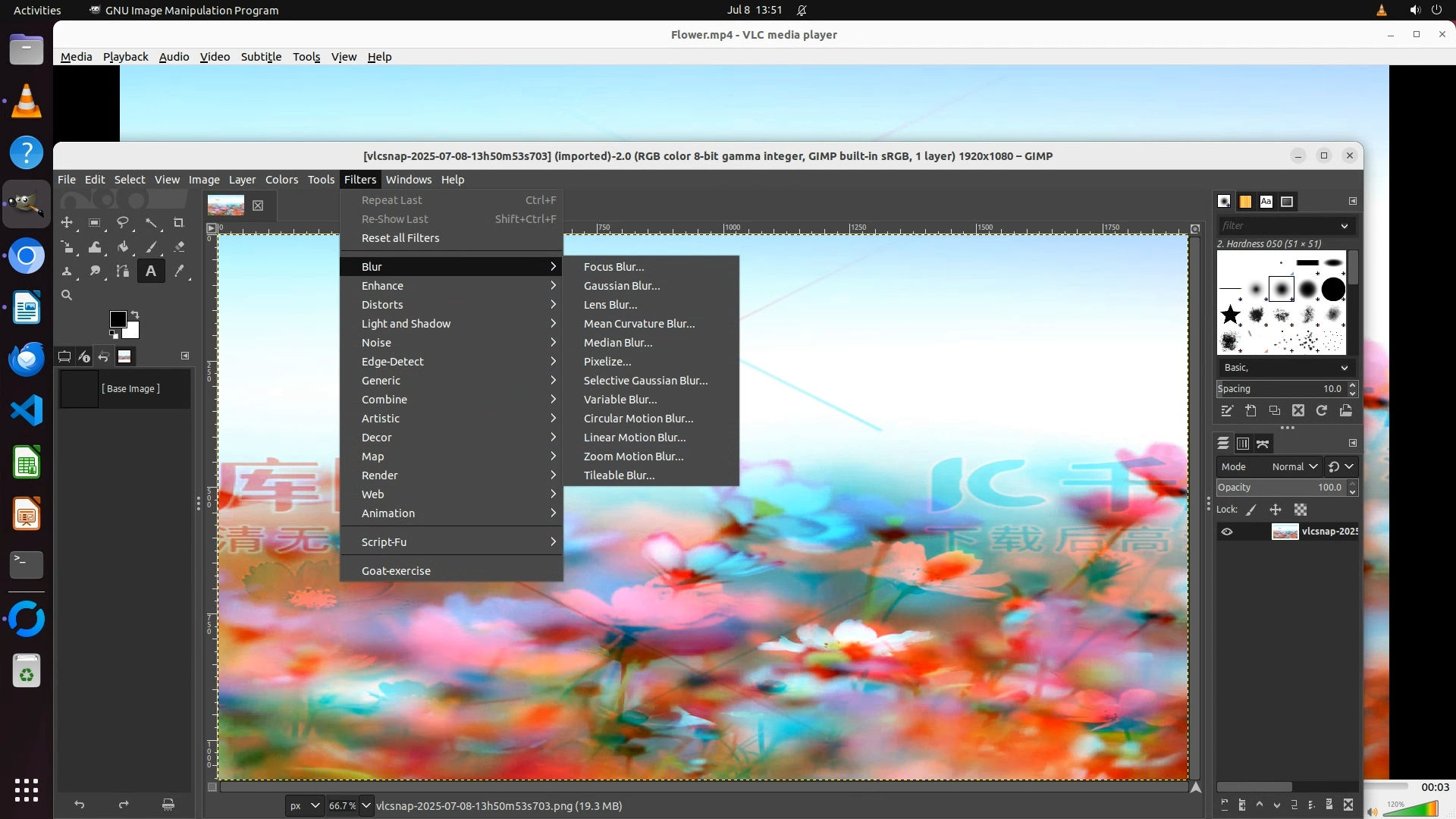Click the refresh brushes icon
This screenshot has height=819, width=1456.
(x=1322, y=410)
